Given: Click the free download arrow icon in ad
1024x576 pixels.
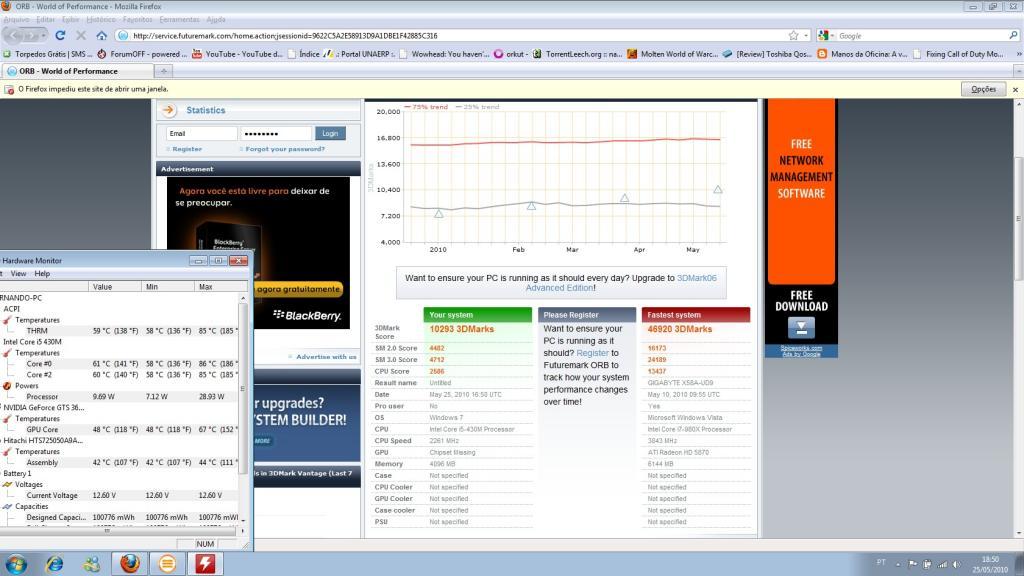Looking at the screenshot, I should click(x=801, y=327).
